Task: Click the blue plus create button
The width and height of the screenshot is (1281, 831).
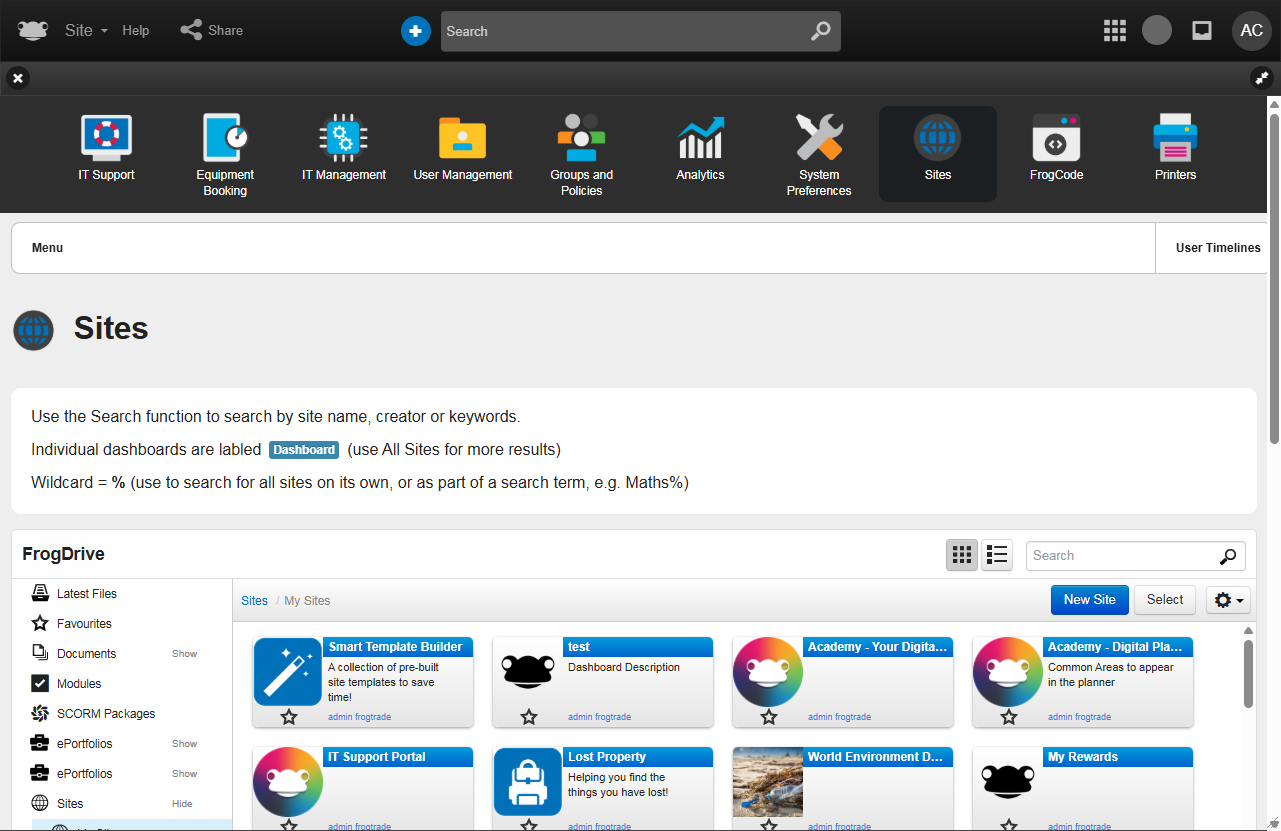Action: click(415, 31)
